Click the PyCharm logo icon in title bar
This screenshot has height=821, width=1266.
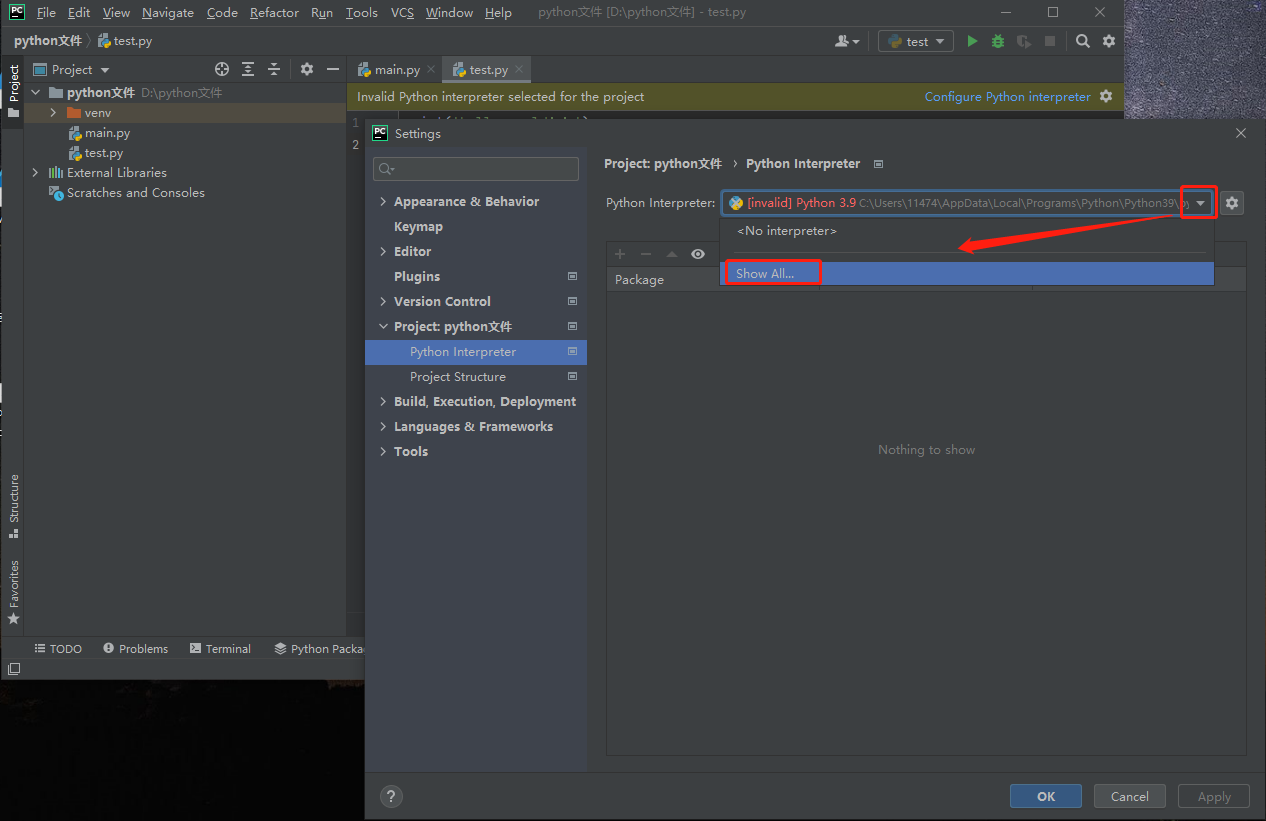tap(16, 12)
